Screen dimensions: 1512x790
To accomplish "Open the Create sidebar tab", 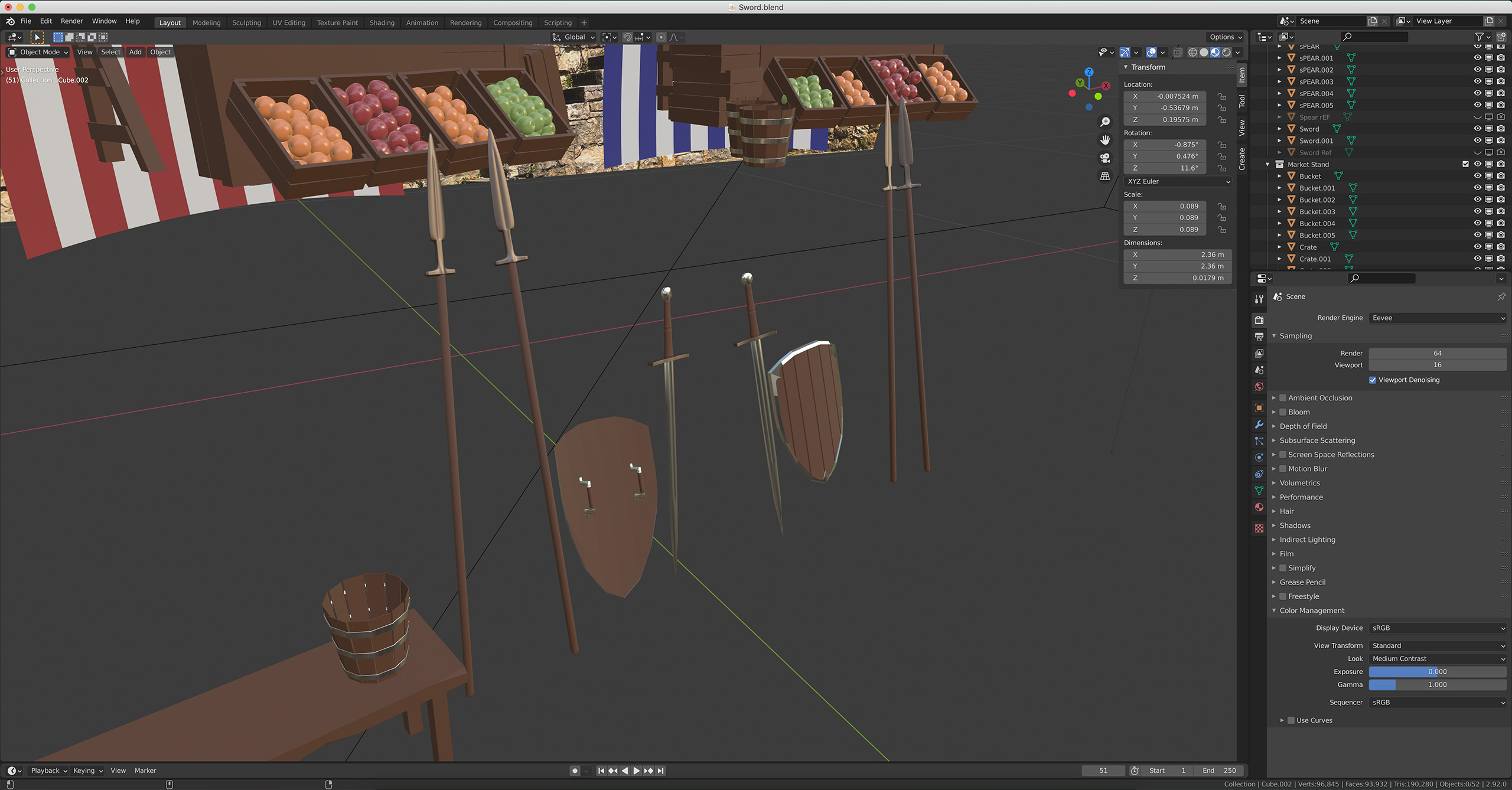I will [1242, 159].
